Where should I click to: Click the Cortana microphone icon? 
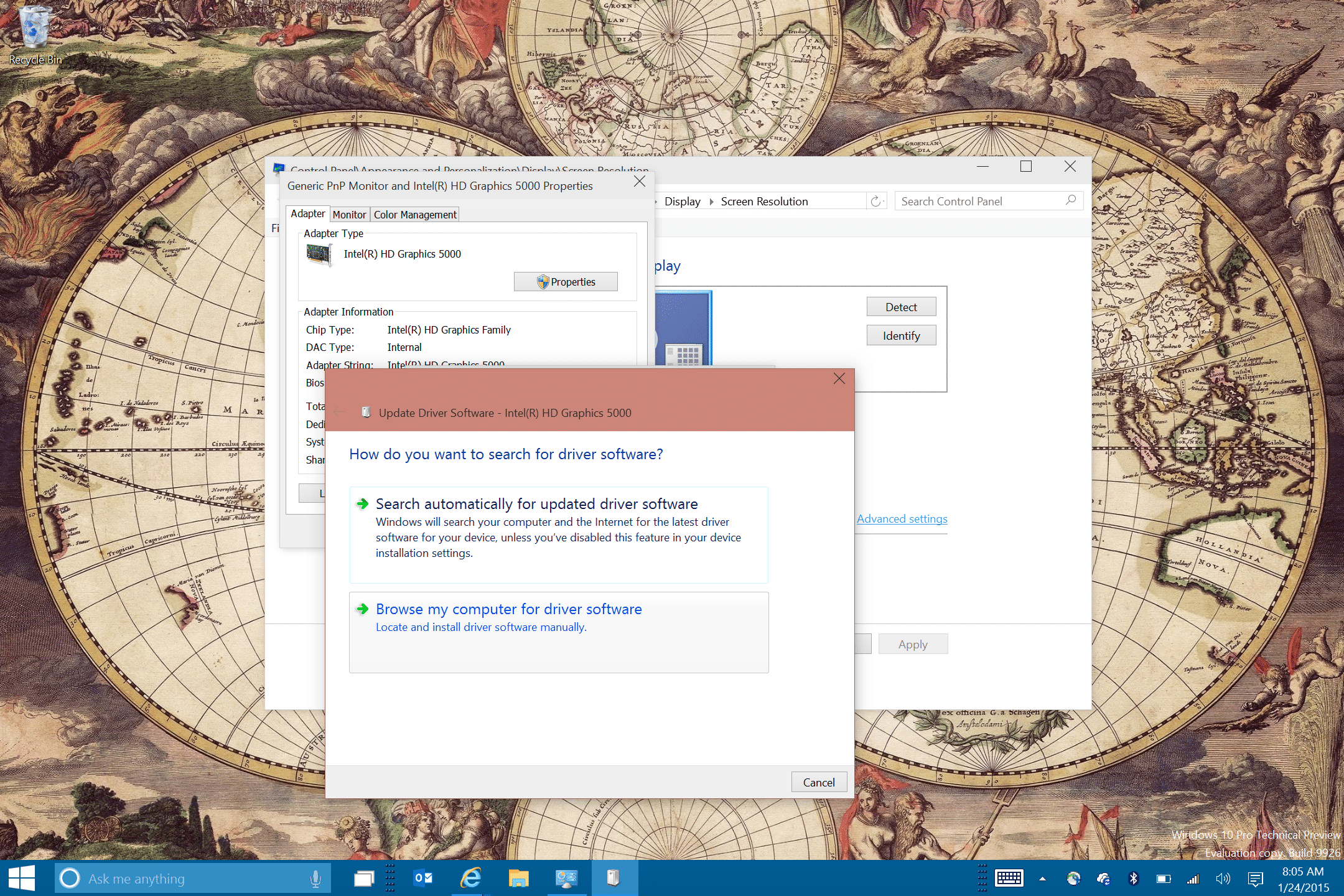click(315, 879)
